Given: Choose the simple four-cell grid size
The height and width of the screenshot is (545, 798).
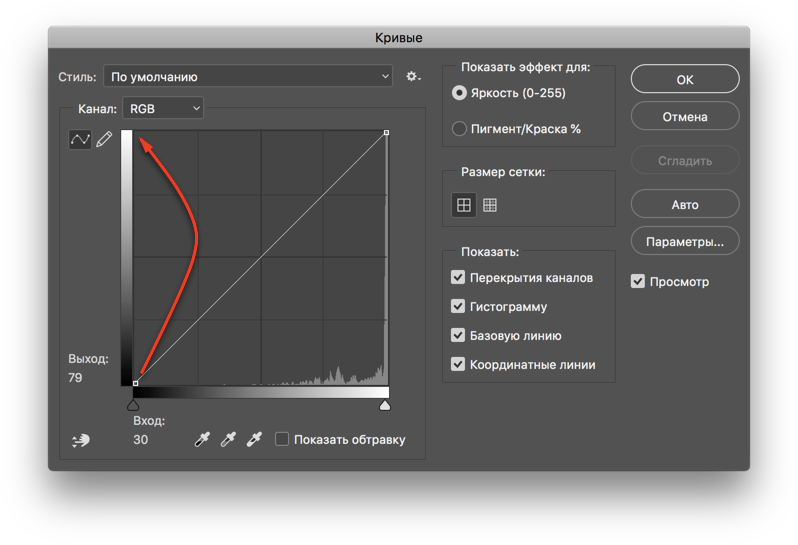Looking at the screenshot, I should (x=464, y=205).
